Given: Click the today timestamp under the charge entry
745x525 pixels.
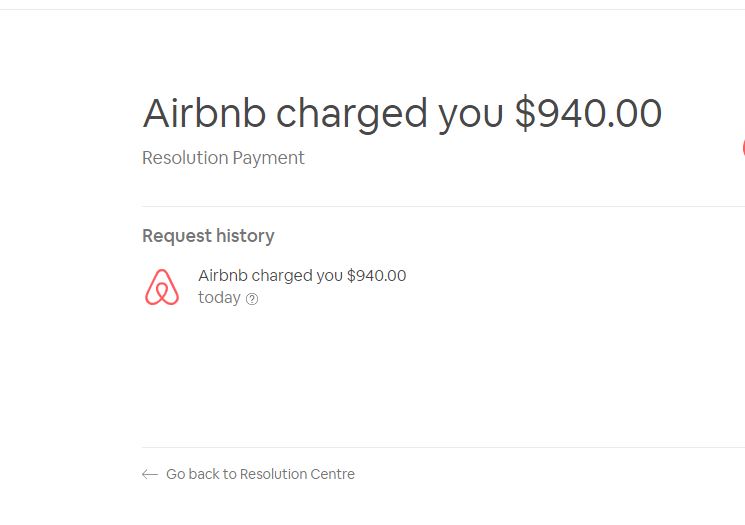Looking at the screenshot, I should (x=220, y=298).
